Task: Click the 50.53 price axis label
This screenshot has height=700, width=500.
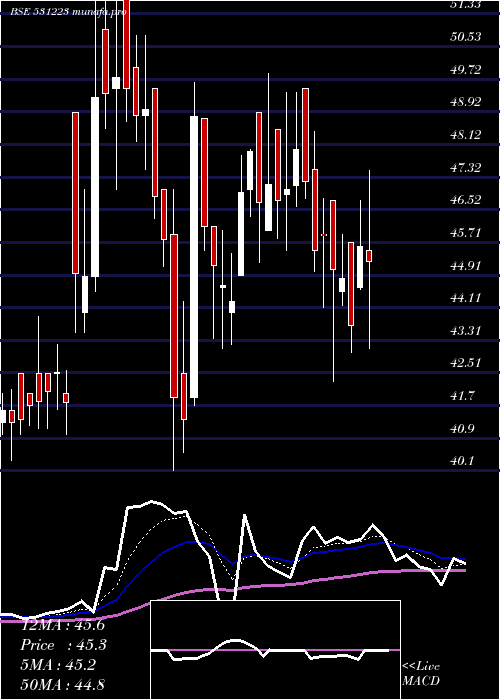Action: [466, 37]
